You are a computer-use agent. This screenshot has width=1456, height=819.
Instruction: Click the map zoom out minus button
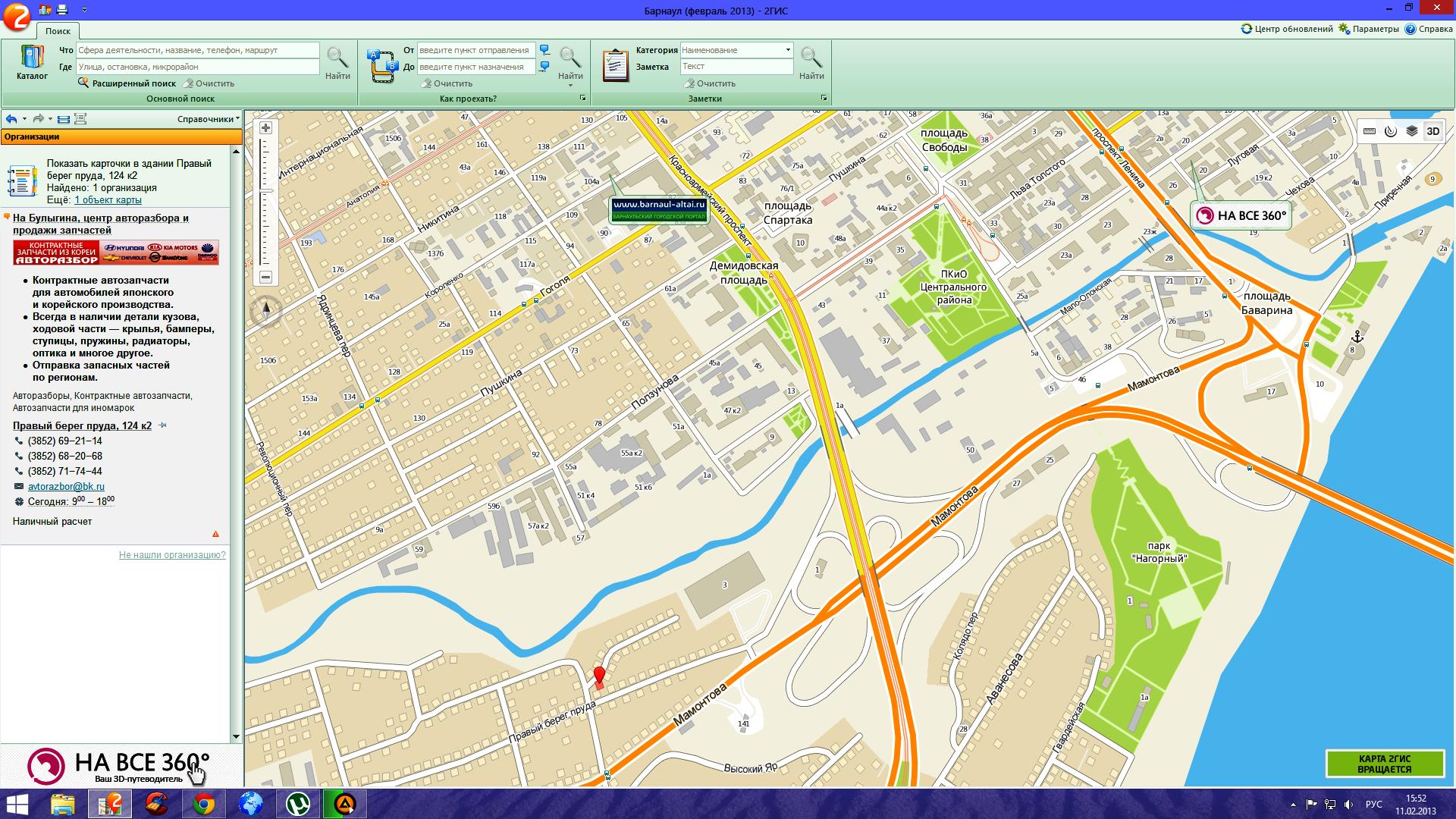click(265, 278)
